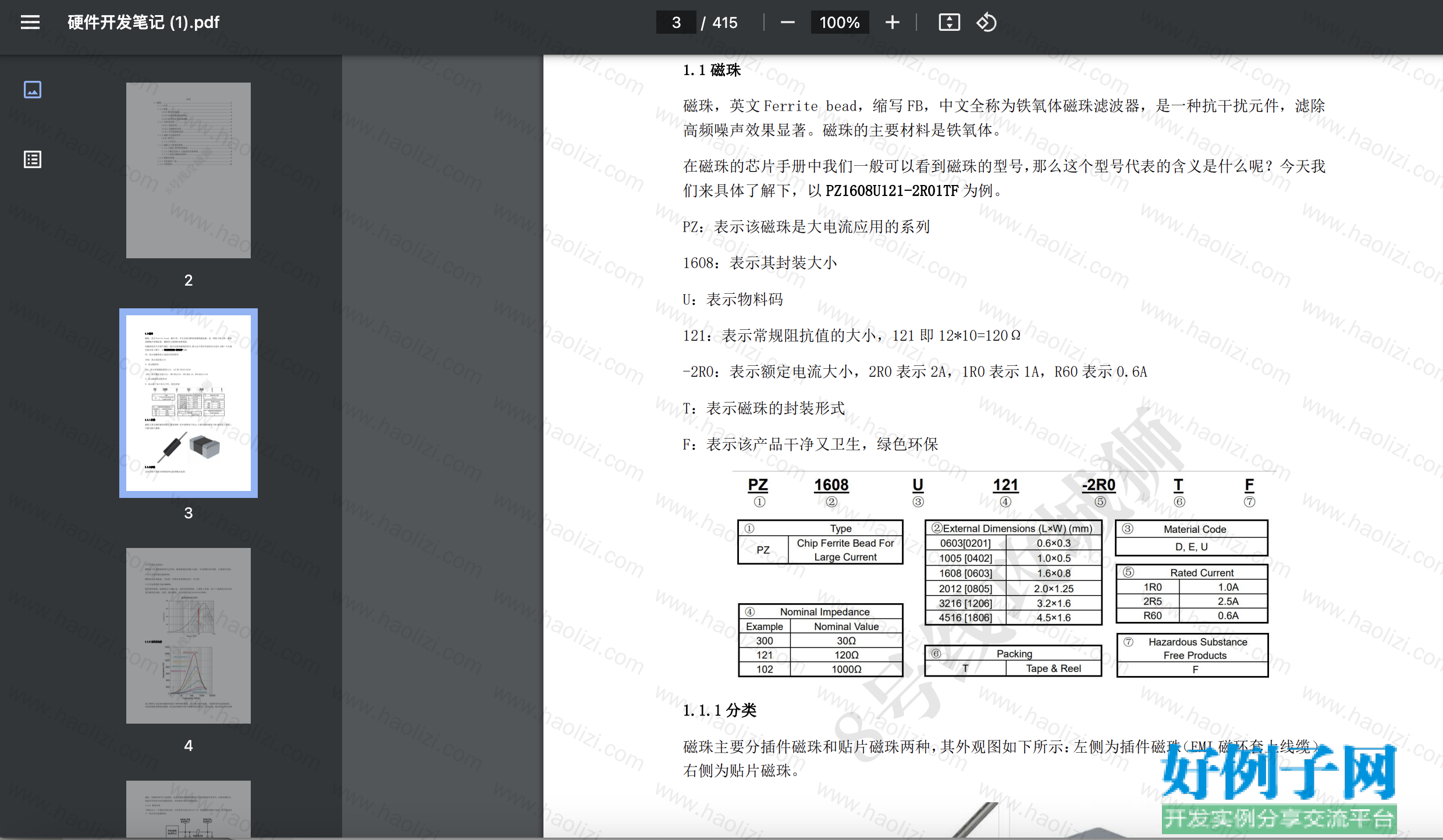Show the page thumbnails view icon
Image resolution: width=1443 pixels, height=840 pixels.
tap(33, 90)
